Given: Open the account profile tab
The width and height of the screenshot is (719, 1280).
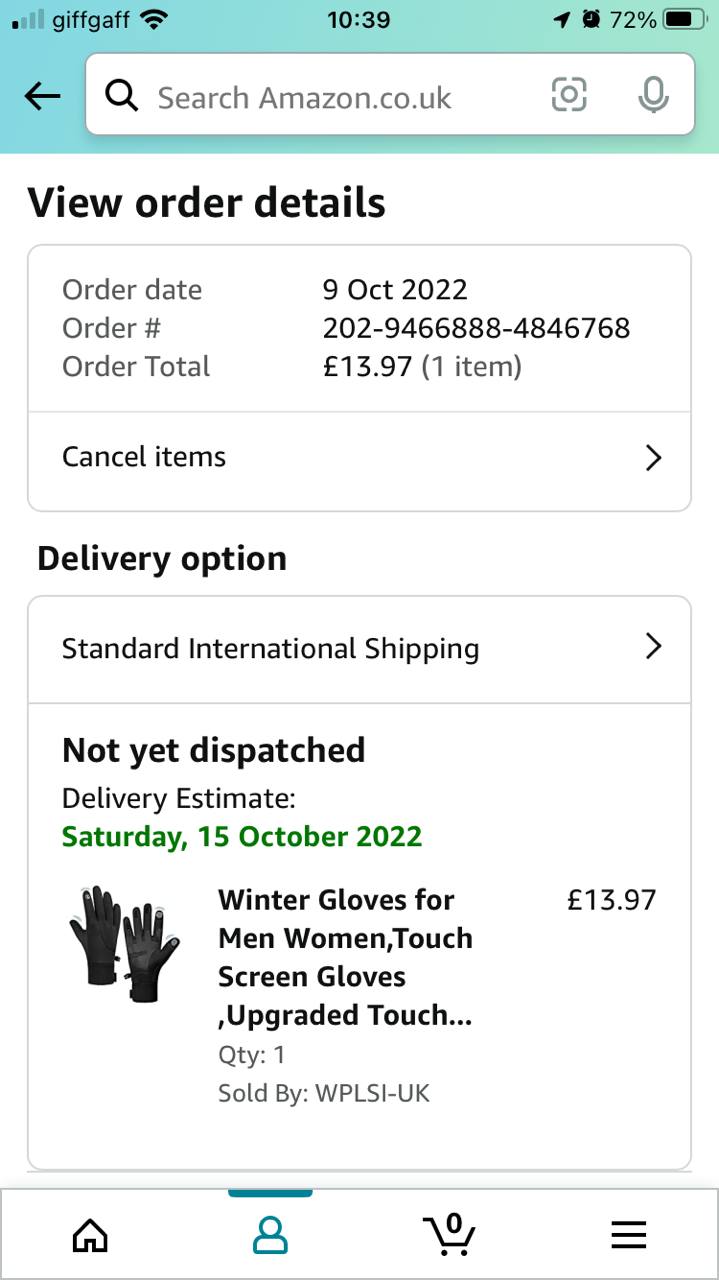Looking at the screenshot, I should tap(270, 1236).
